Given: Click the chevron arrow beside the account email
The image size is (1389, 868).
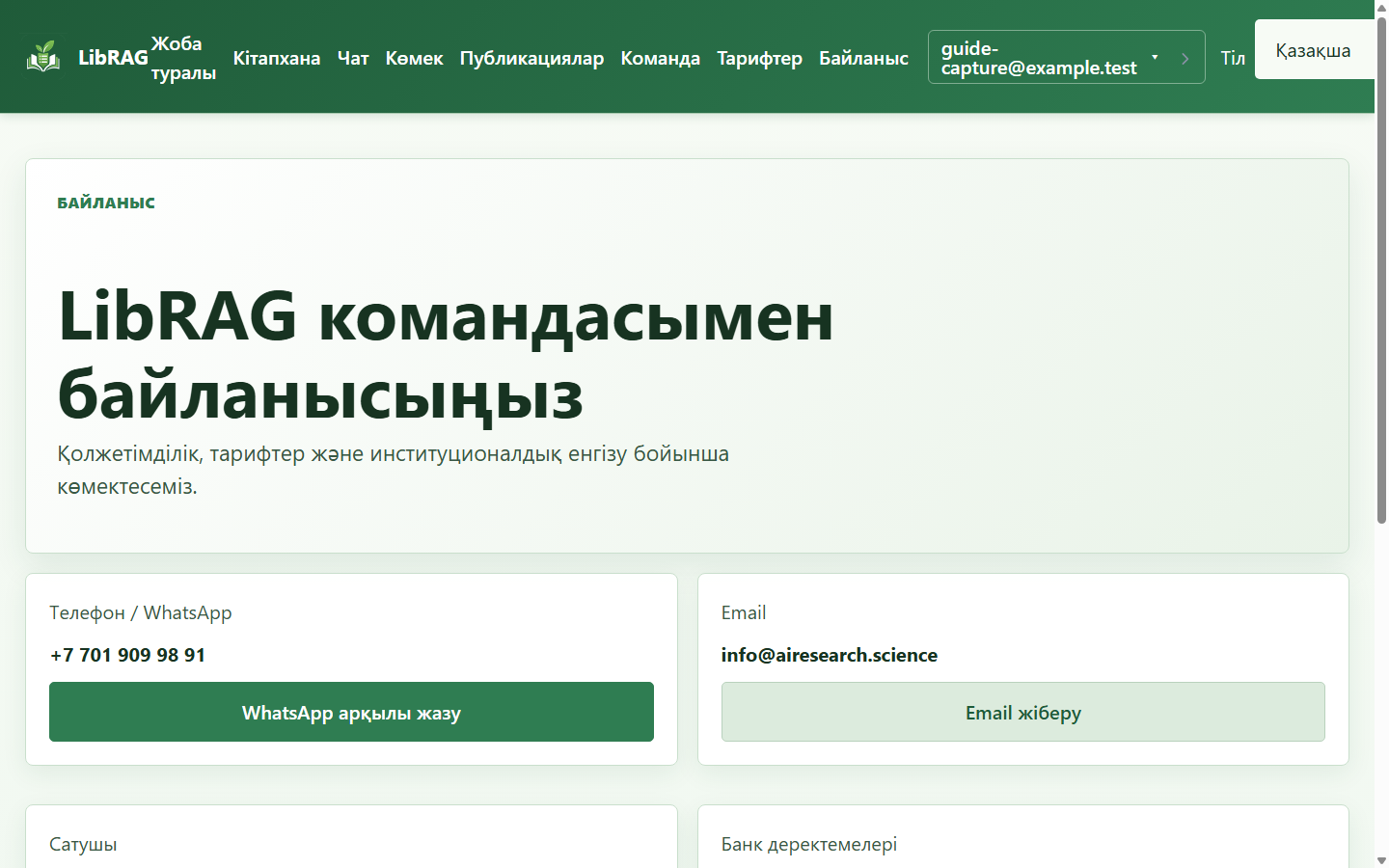Looking at the screenshot, I should coord(1185,58).
